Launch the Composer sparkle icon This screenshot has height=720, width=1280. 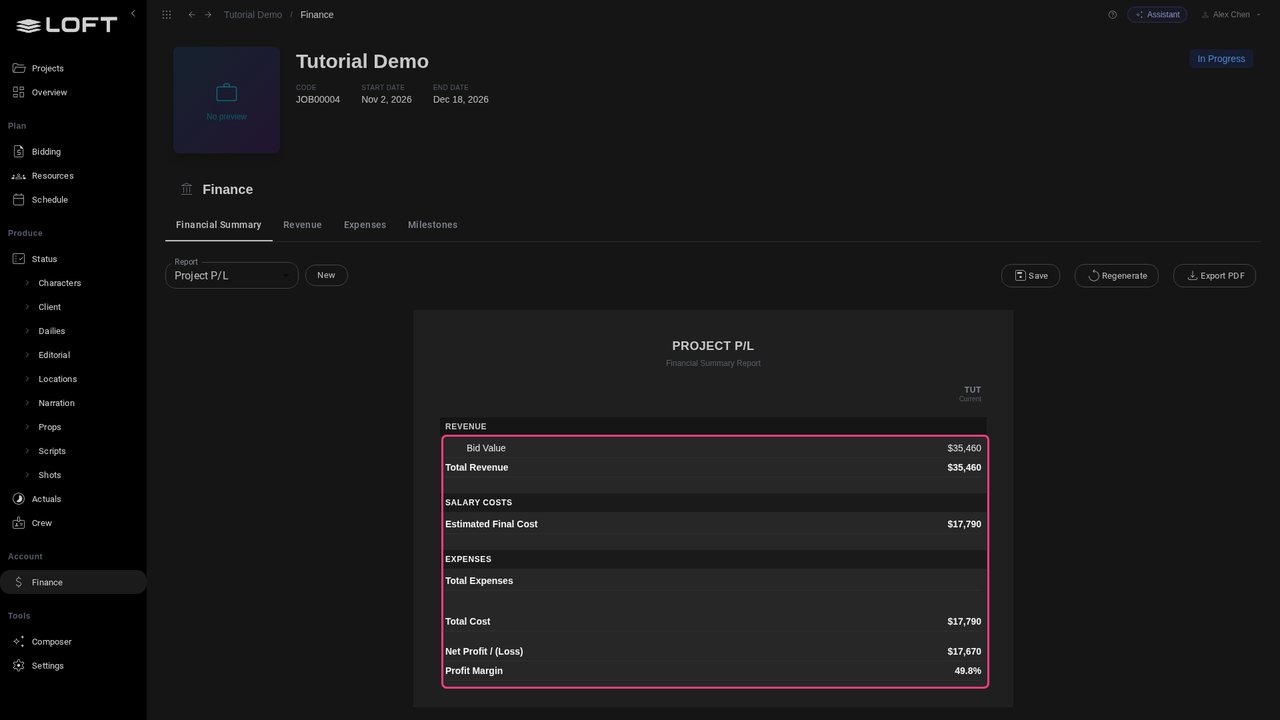pos(19,642)
